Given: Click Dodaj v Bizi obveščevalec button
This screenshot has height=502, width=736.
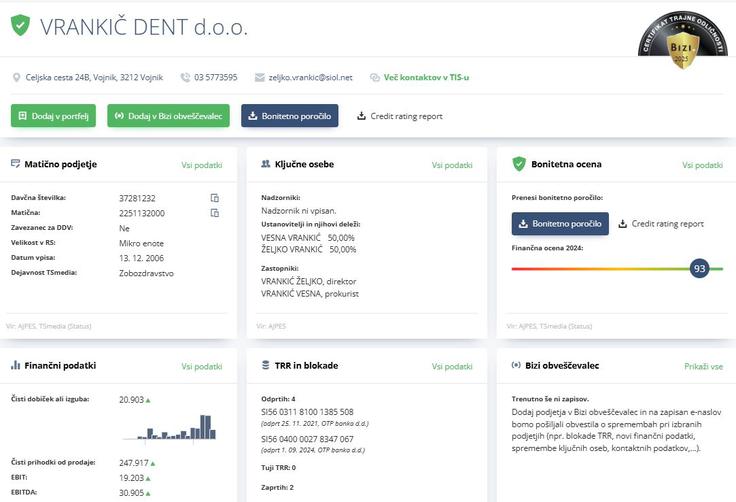Looking at the screenshot, I should click(x=169, y=116).
